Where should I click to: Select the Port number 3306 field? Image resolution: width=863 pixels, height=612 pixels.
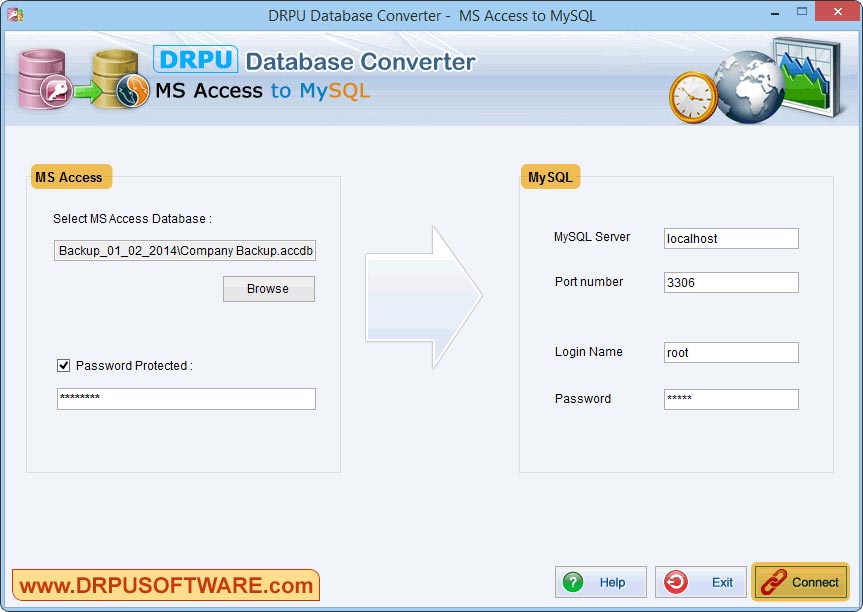[730, 282]
